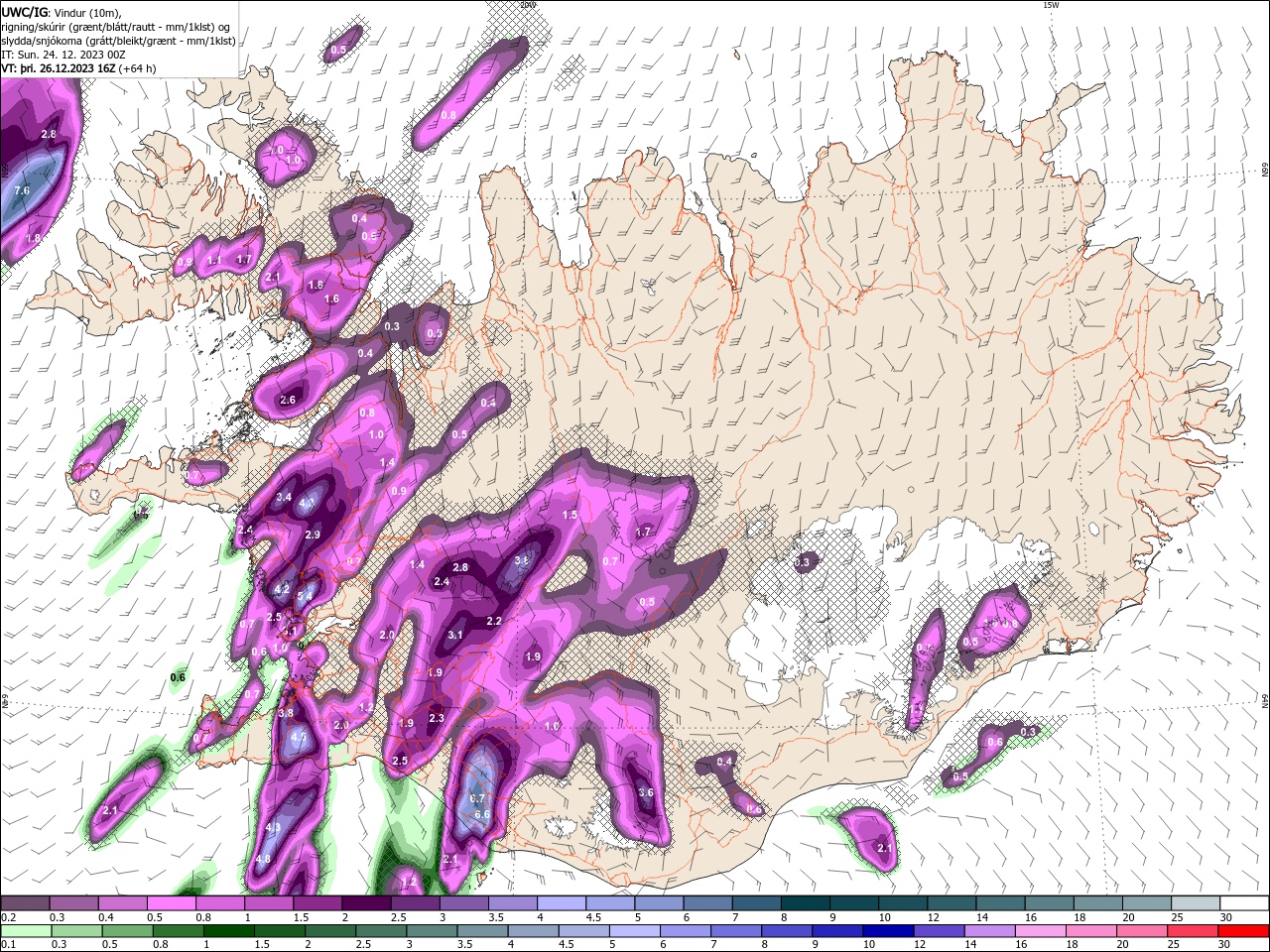
Task: Click the 2.3 precipitation value
Action: coord(436,718)
